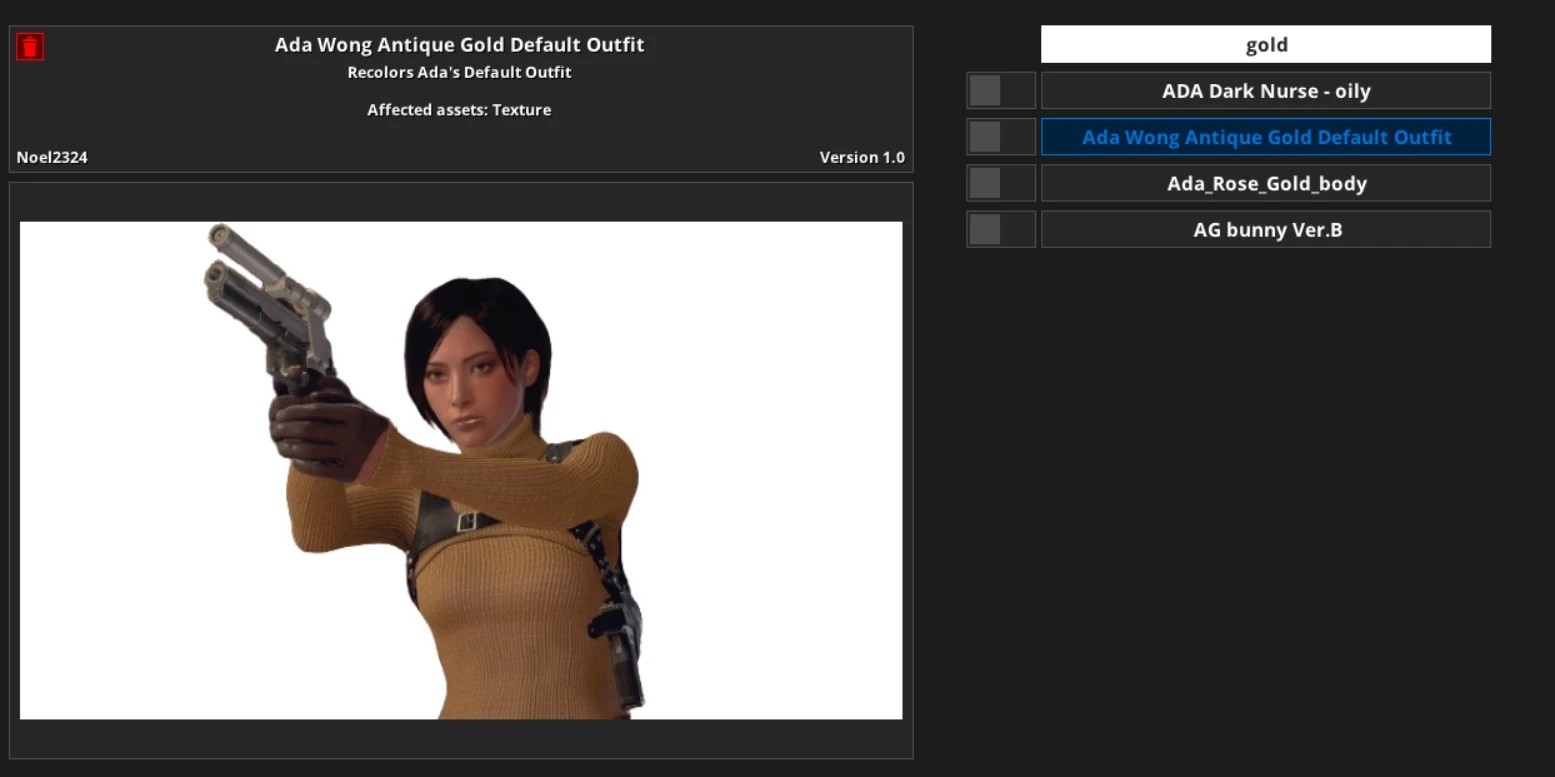Select the AG bunny Ver.B entry

[1265, 229]
